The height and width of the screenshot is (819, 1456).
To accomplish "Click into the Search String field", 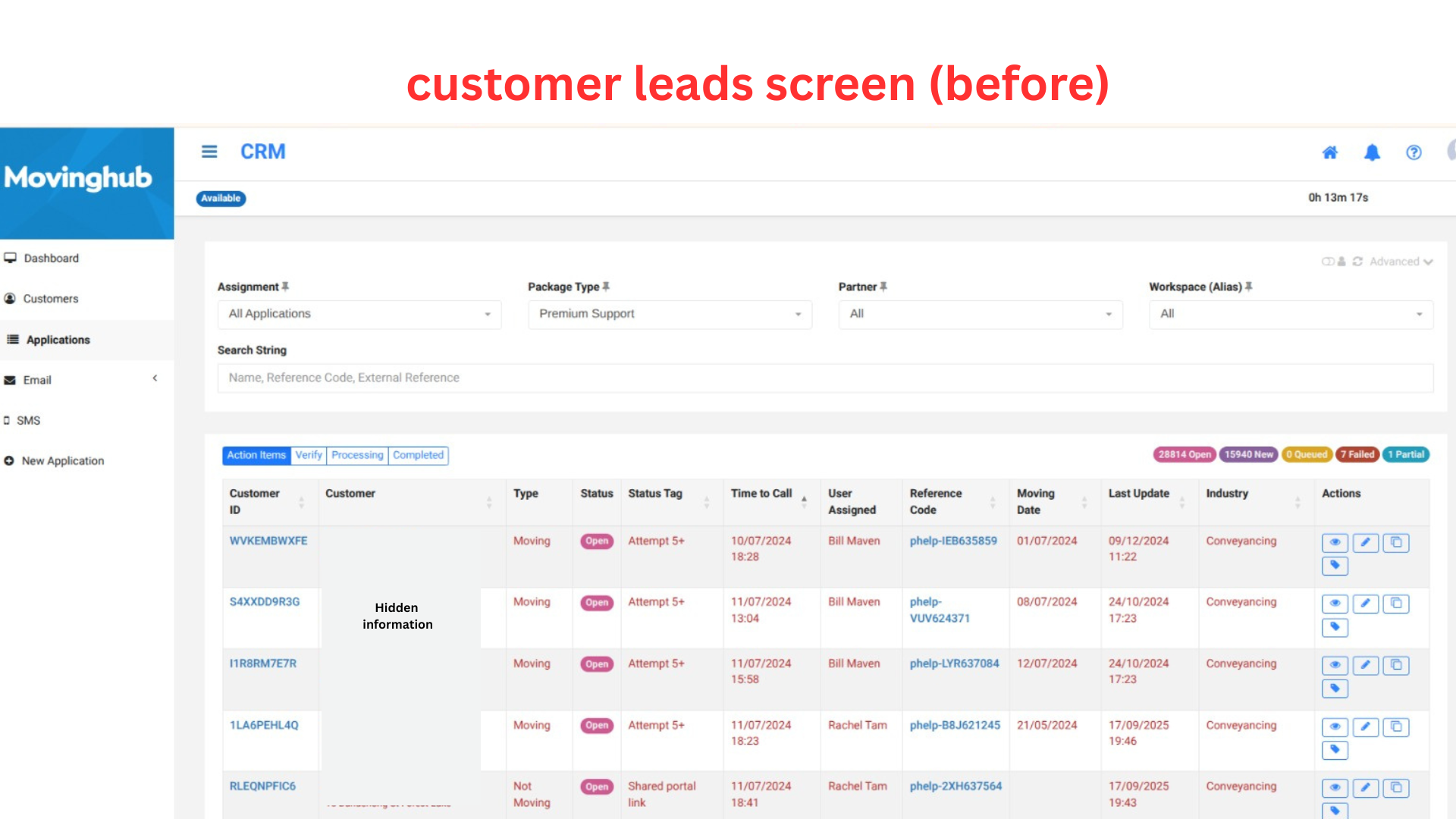I will 825,378.
